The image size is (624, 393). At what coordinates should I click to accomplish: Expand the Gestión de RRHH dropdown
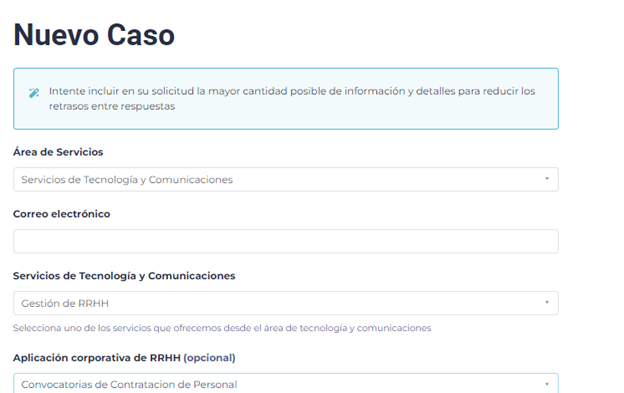pyautogui.click(x=286, y=303)
